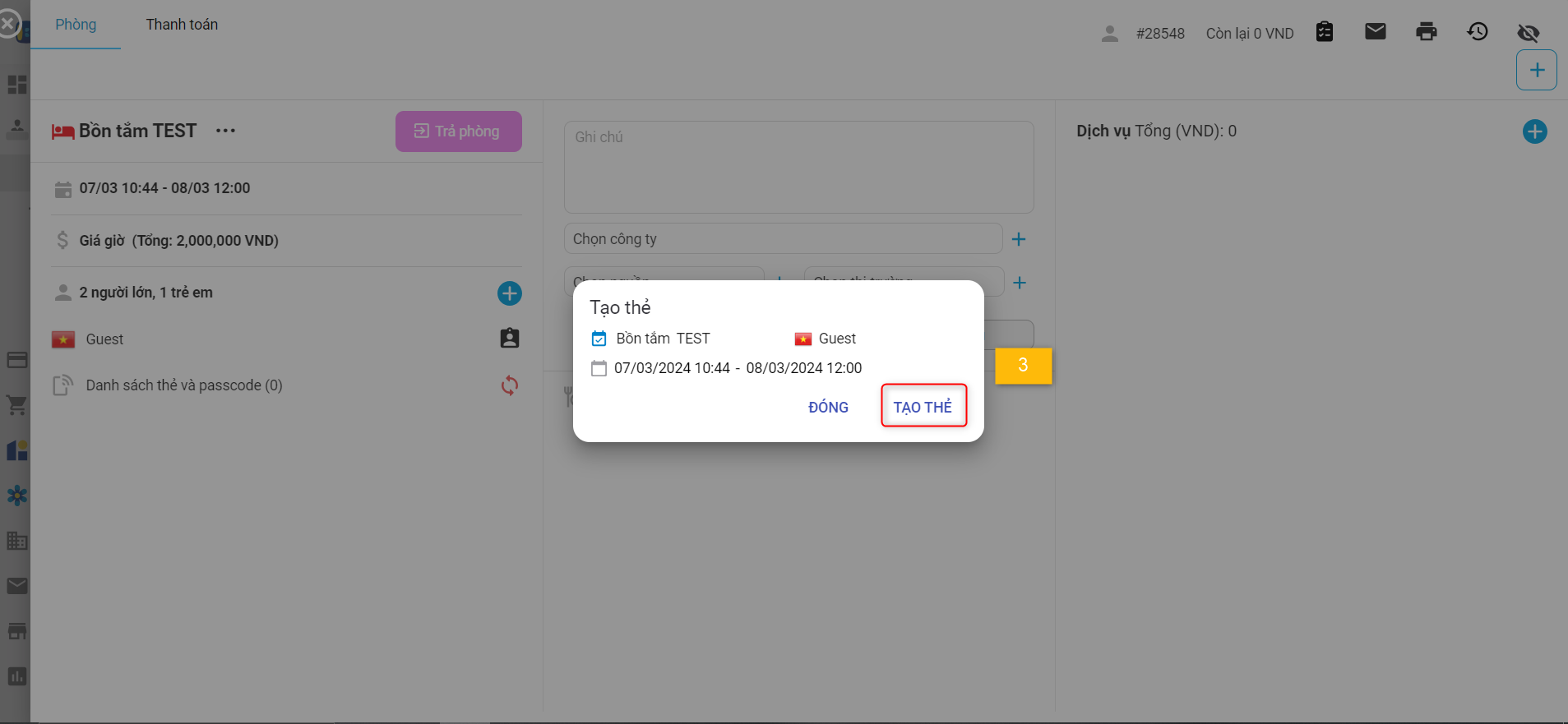Click the clipboard checklist icon

click(1324, 32)
